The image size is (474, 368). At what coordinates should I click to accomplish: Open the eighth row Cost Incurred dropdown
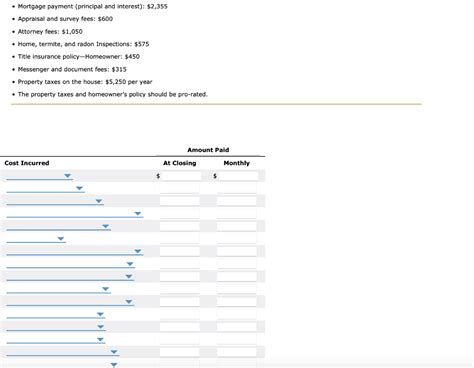pyautogui.click(x=70, y=264)
